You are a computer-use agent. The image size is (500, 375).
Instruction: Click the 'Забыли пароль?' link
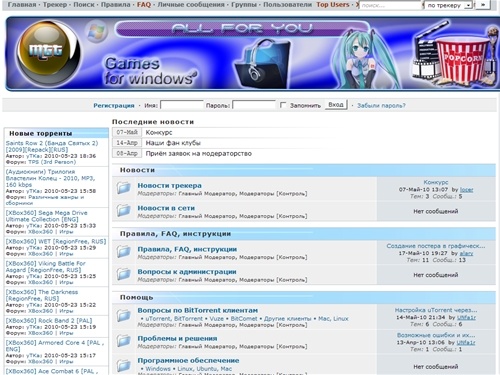point(381,105)
